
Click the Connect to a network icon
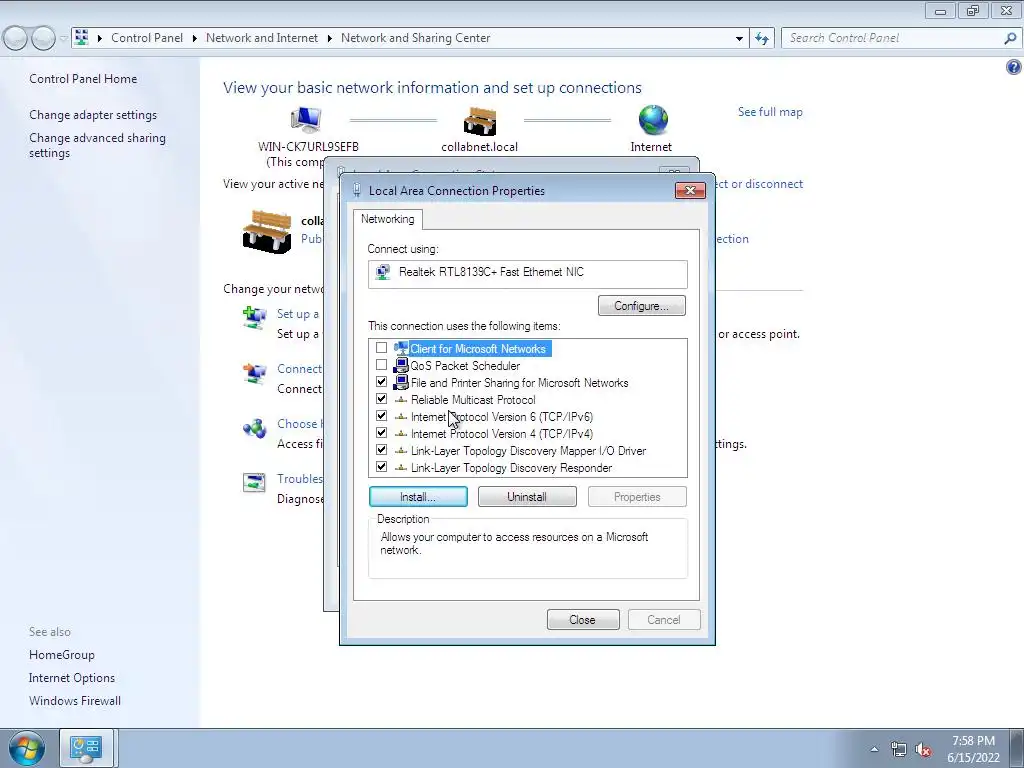(x=255, y=372)
